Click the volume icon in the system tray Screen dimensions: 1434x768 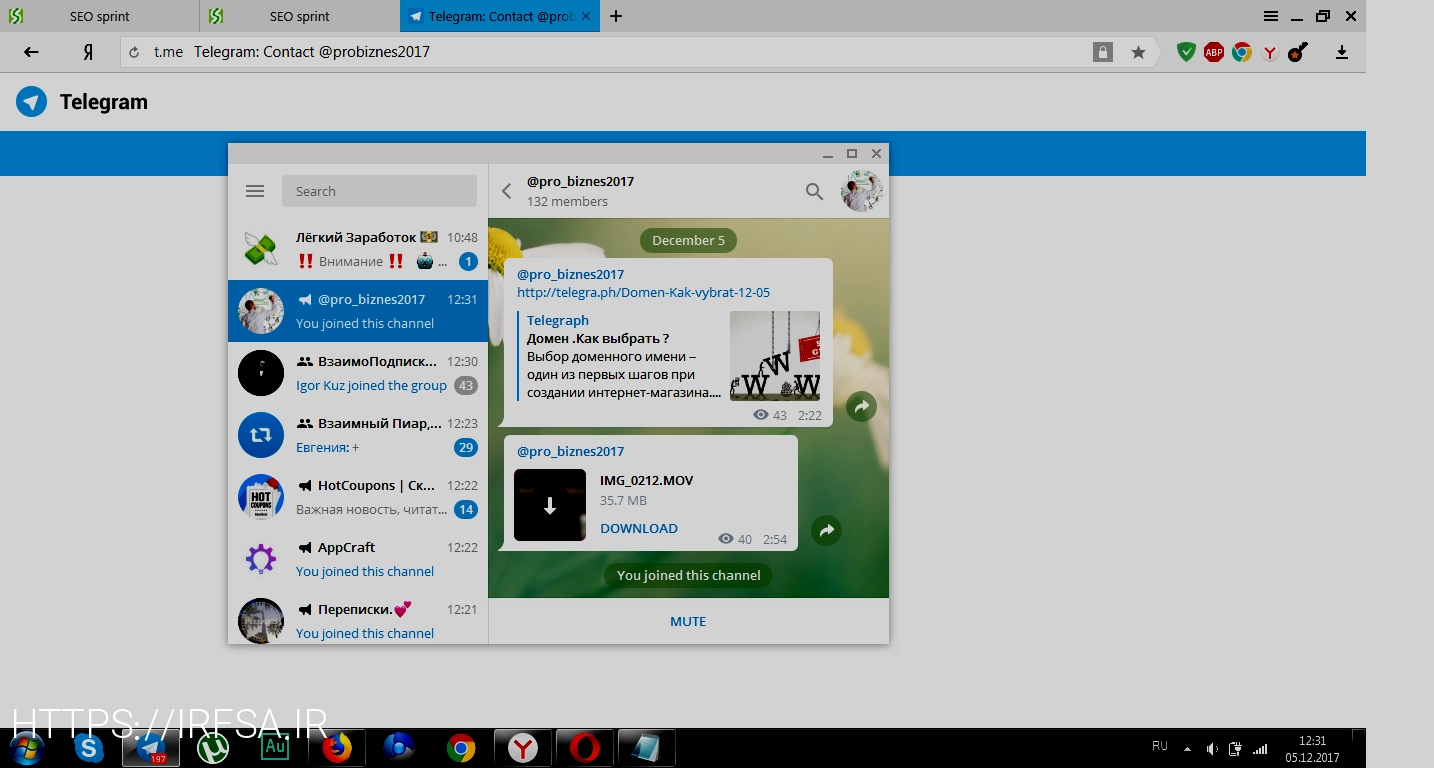click(1211, 749)
